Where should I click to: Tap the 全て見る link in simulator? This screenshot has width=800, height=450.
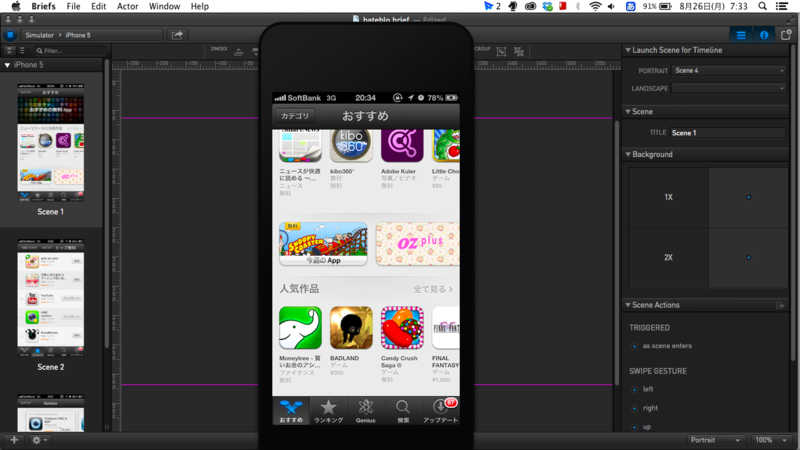click(433, 289)
